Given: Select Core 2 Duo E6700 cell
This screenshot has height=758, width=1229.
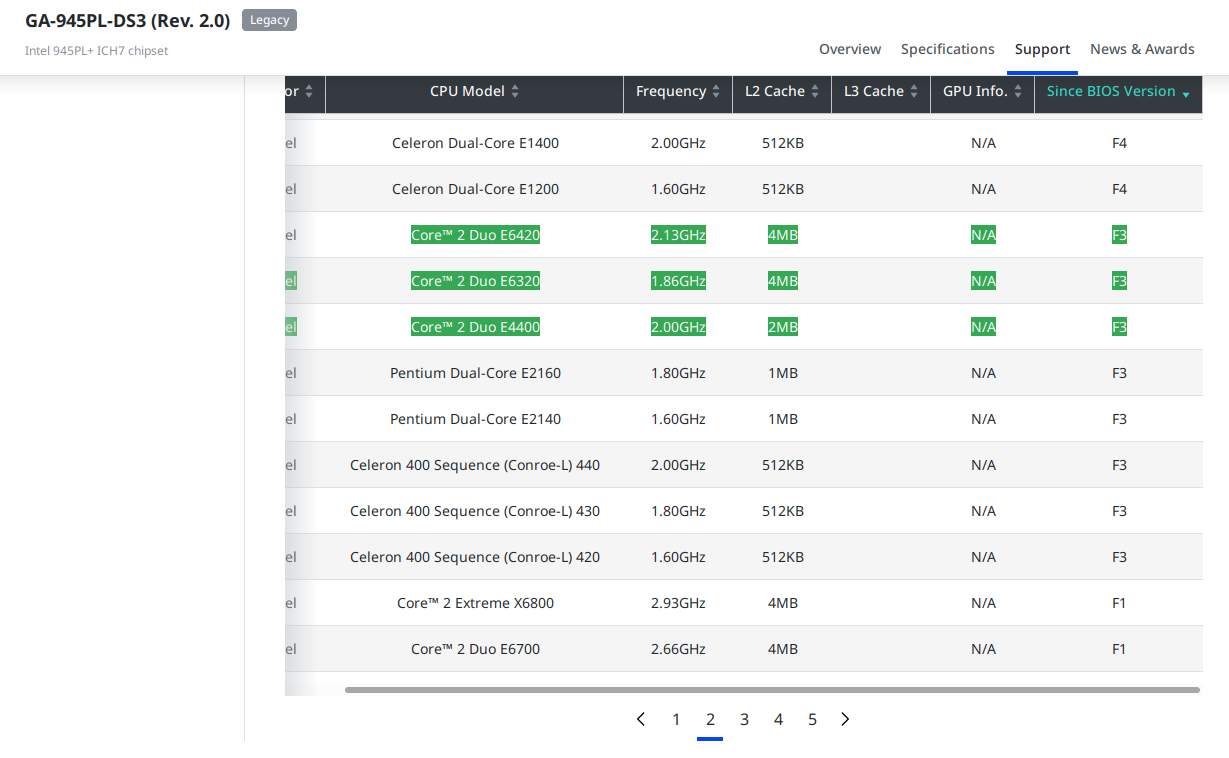Looking at the screenshot, I should coord(475,649).
